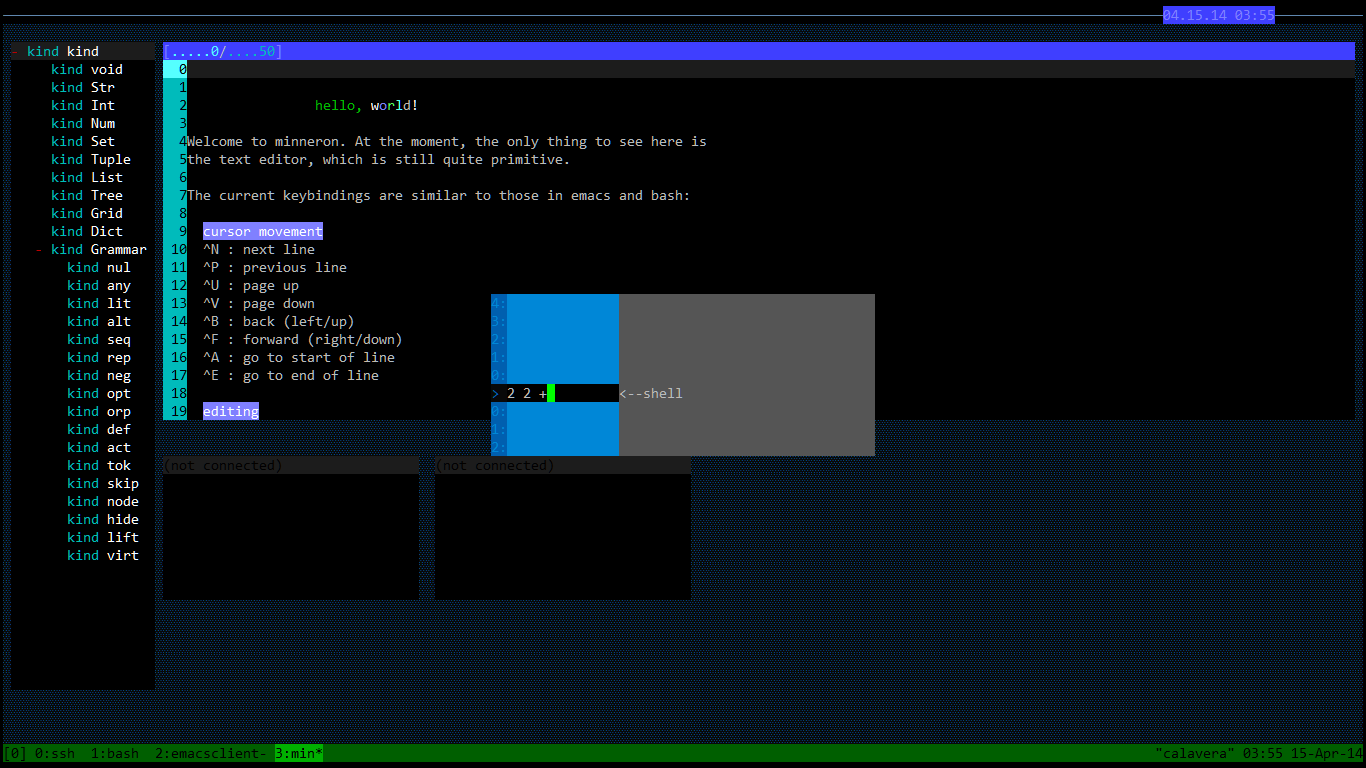Viewport: 1366px width, 768px height.
Task: Click line number 19 in the editor gutter
Action: pos(179,412)
